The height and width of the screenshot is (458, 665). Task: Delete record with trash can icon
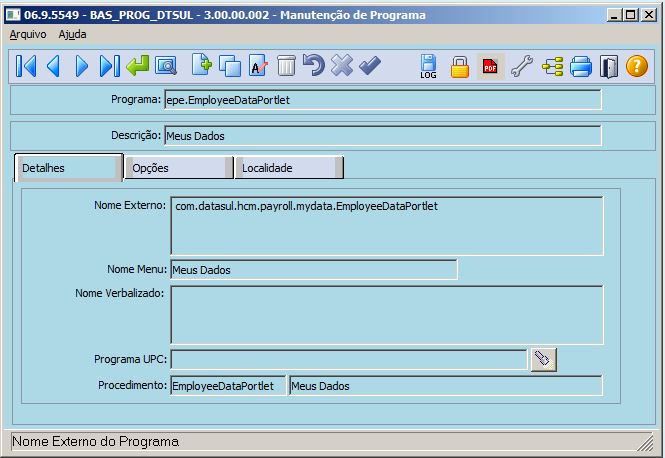(286, 66)
